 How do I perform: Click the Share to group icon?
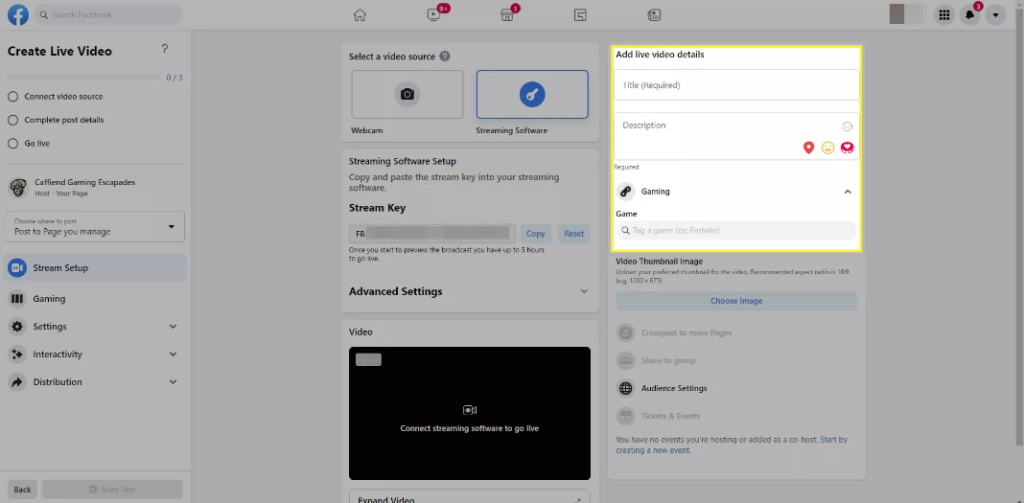click(x=626, y=360)
